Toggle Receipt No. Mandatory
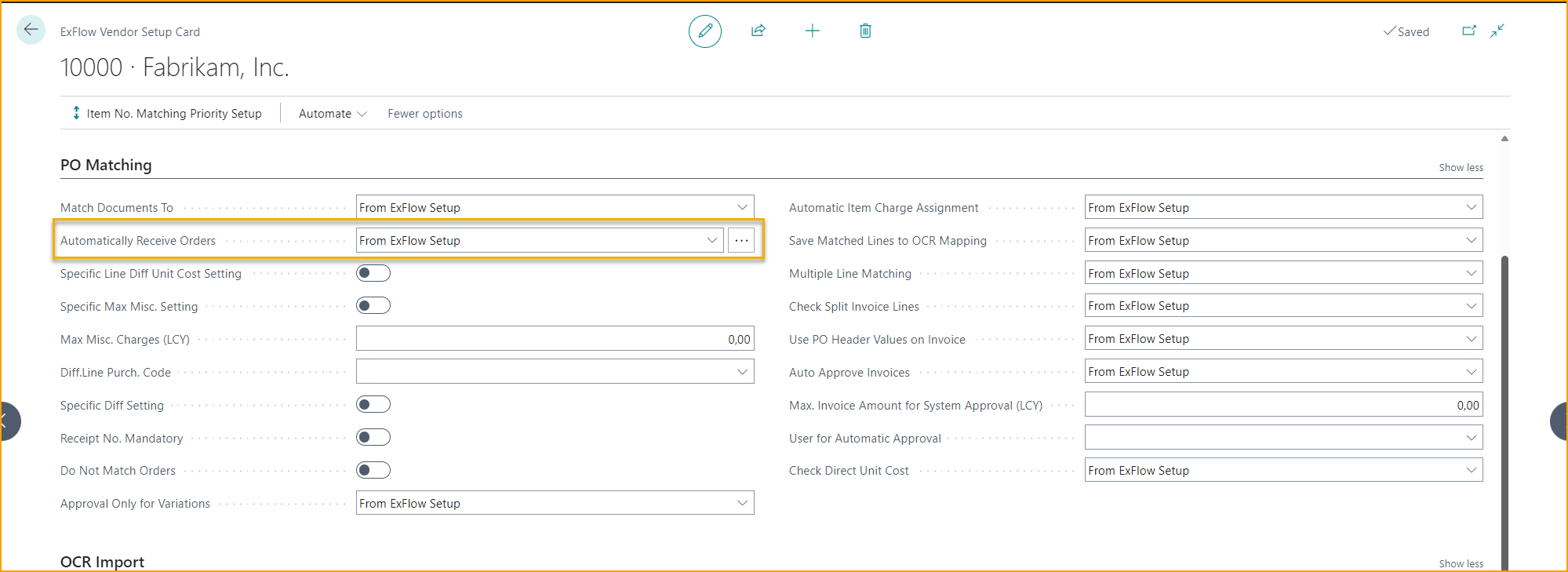 click(373, 437)
